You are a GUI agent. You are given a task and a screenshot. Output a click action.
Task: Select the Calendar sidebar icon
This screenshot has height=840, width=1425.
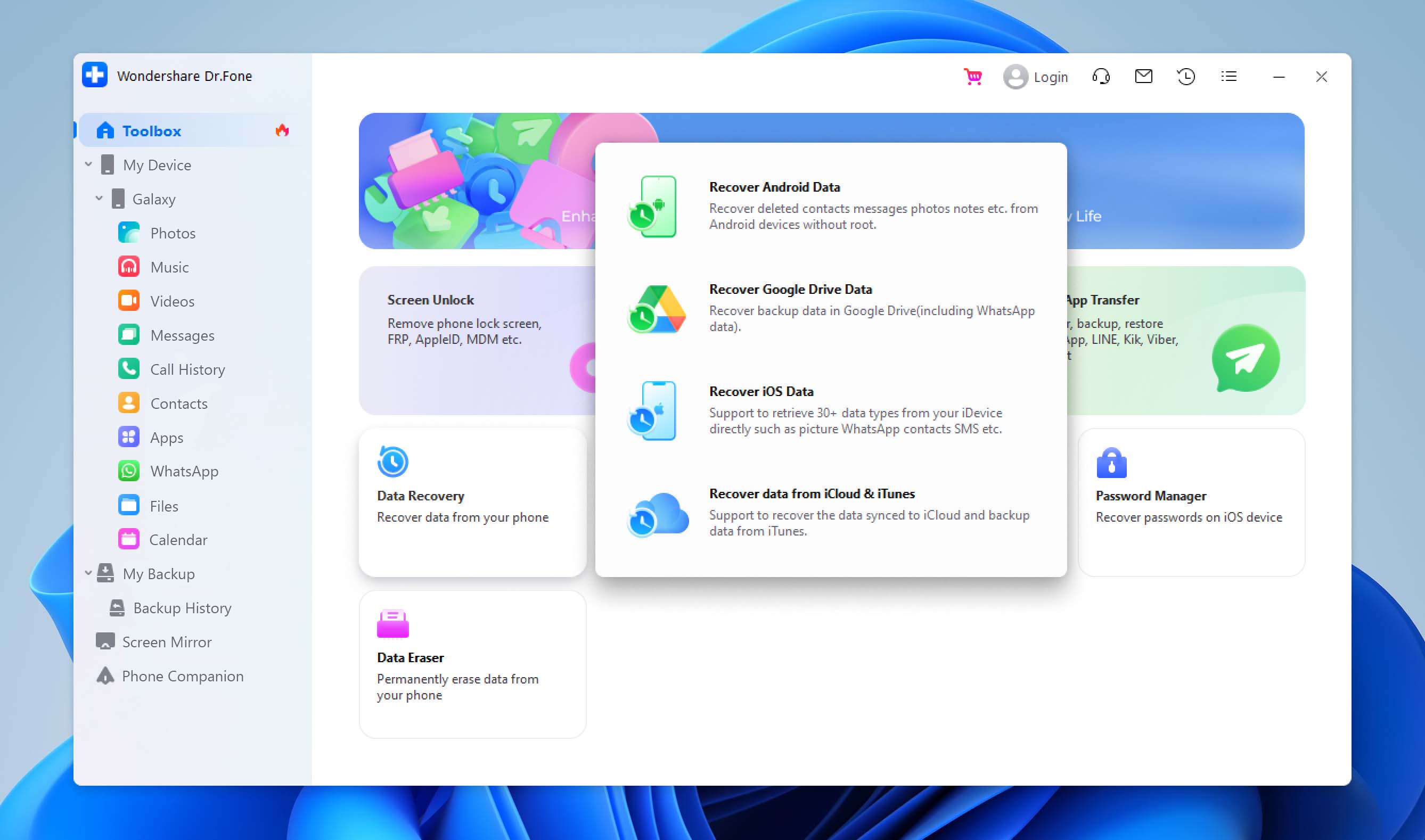(128, 539)
